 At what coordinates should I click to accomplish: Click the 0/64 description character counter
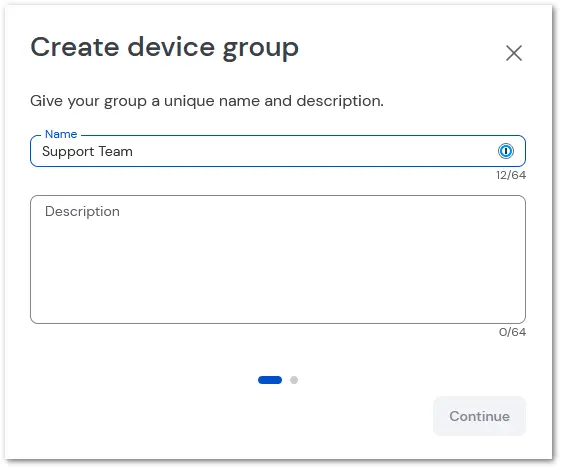tap(512, 332)
